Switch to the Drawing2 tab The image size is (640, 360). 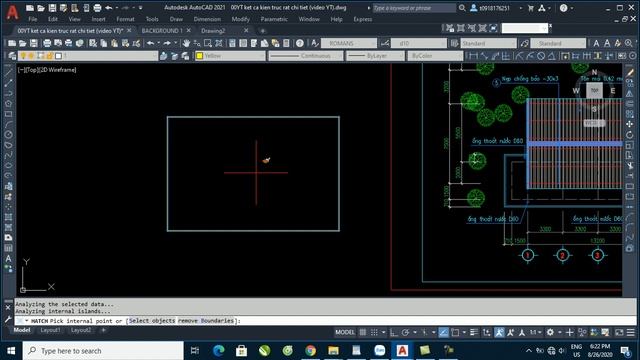[213, 31]
